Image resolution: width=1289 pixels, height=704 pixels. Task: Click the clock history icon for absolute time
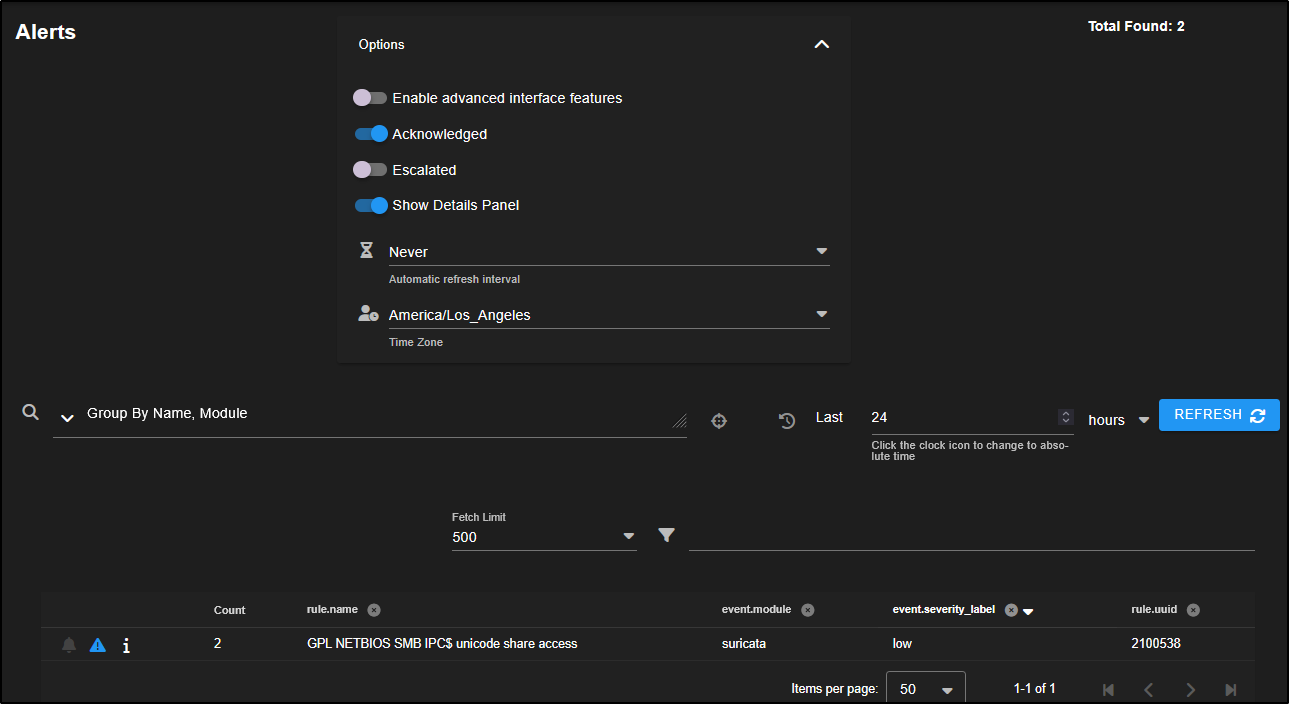coord(787,421)
